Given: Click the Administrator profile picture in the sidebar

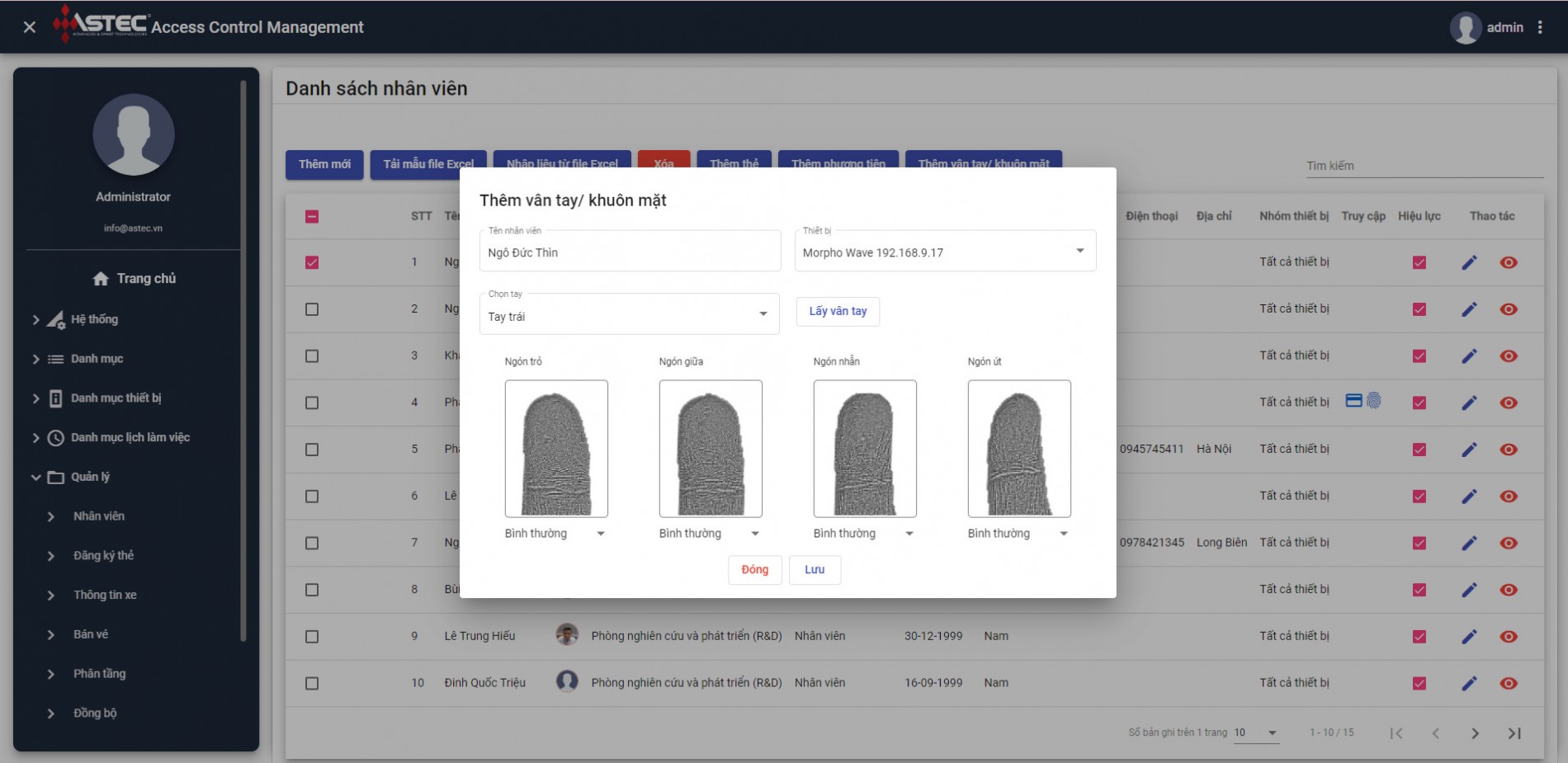Looking at the screenshot, I should tap(134, 134).
